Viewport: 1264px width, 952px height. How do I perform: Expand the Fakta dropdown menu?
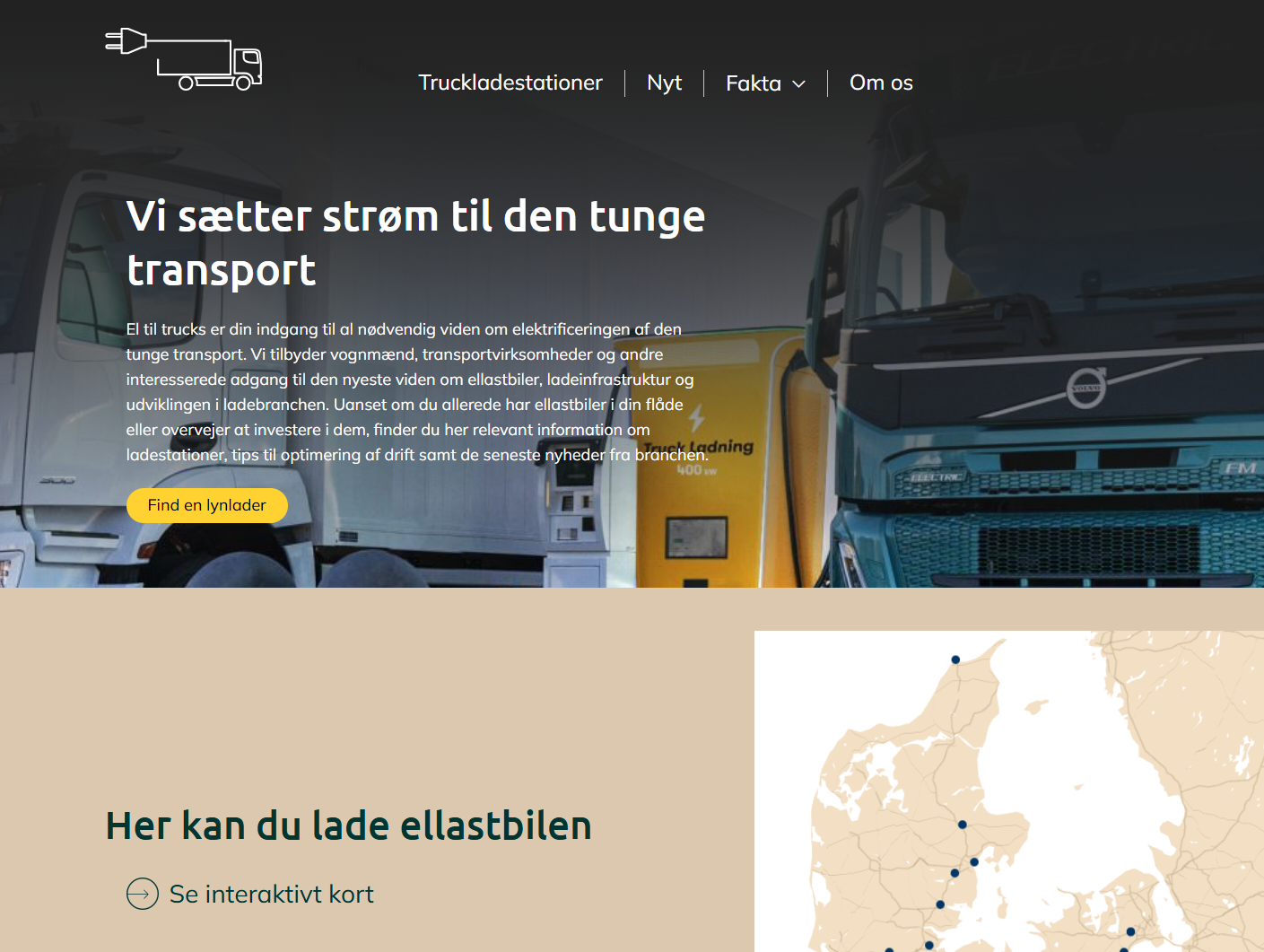click(x=754, y=83)
